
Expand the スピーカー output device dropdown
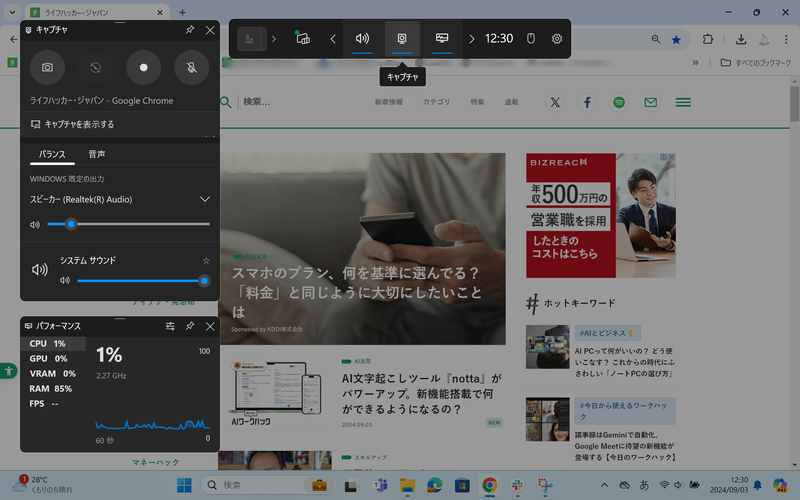pos(204,199)
